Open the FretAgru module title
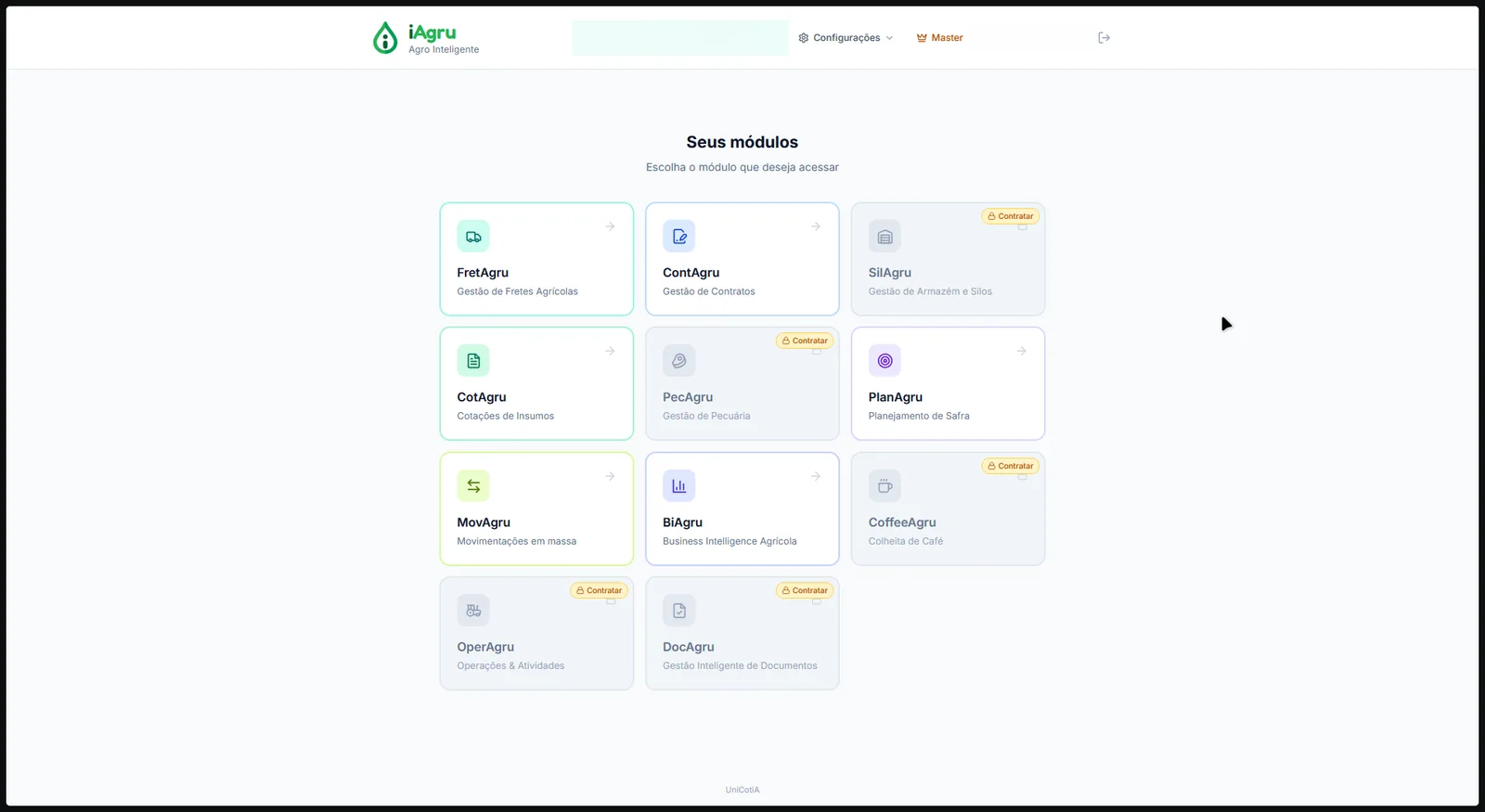The width and height of the screenshot is (1485, 812). pyautogui.click(x=483, y=273)
